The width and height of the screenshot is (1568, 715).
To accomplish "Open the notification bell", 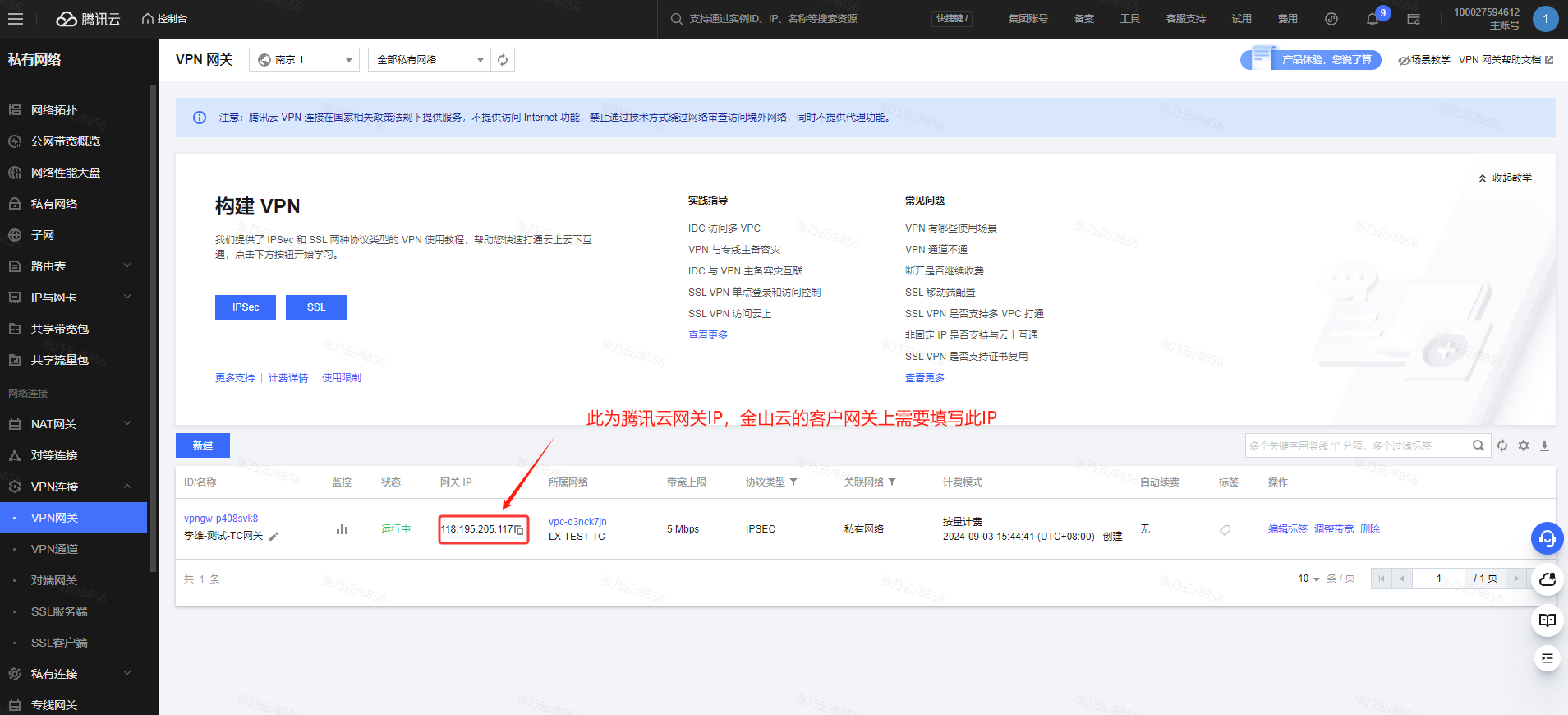I will [1372, 19].
